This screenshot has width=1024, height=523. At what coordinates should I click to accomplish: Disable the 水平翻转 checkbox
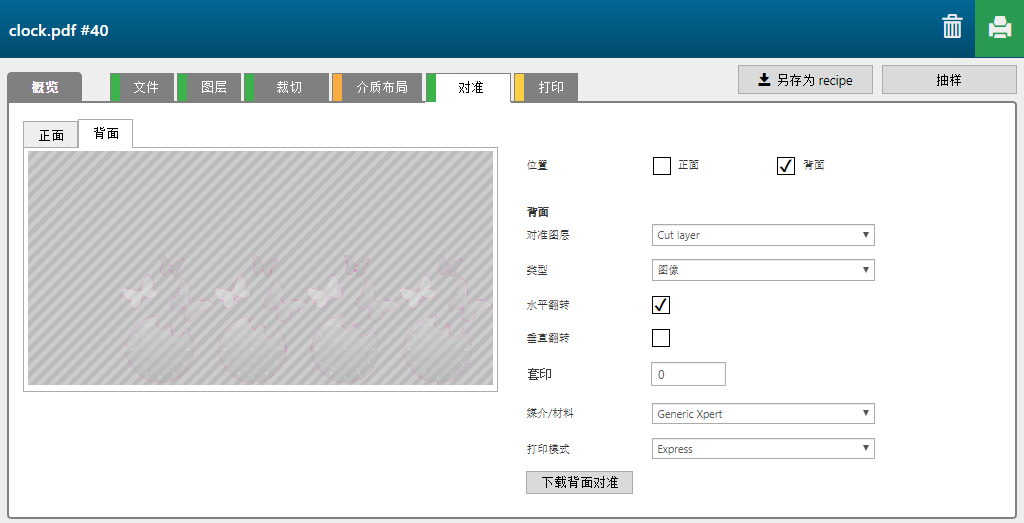[661, 304]
